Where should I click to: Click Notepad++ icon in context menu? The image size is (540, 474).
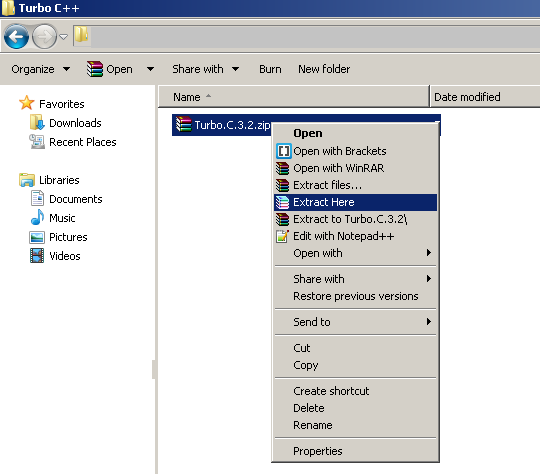282,236
